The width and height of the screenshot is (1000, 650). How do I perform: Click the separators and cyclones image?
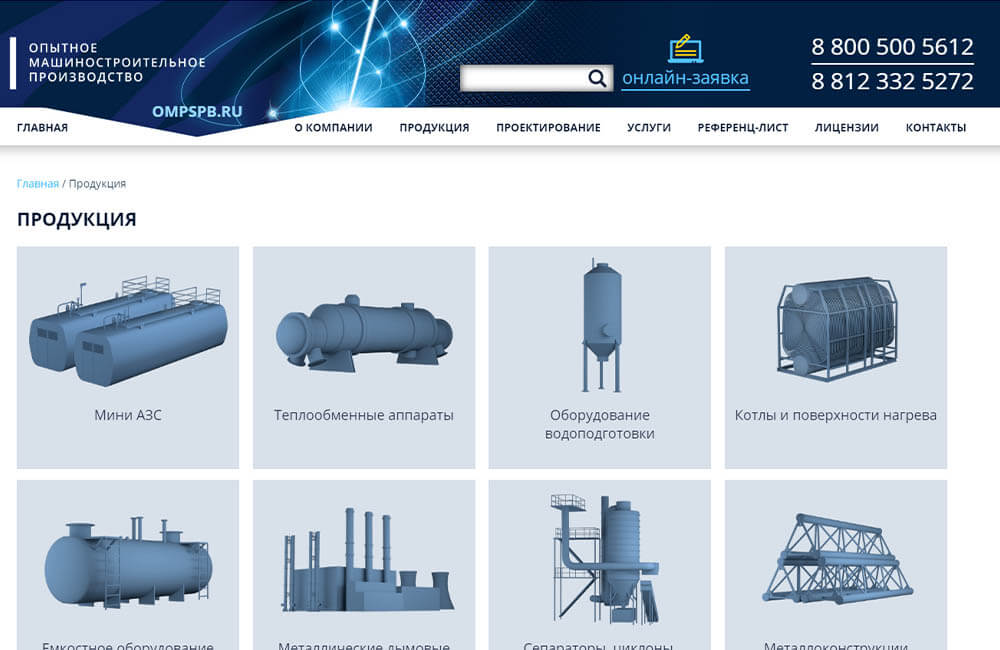pyautogui.click(x=600, y=560)
